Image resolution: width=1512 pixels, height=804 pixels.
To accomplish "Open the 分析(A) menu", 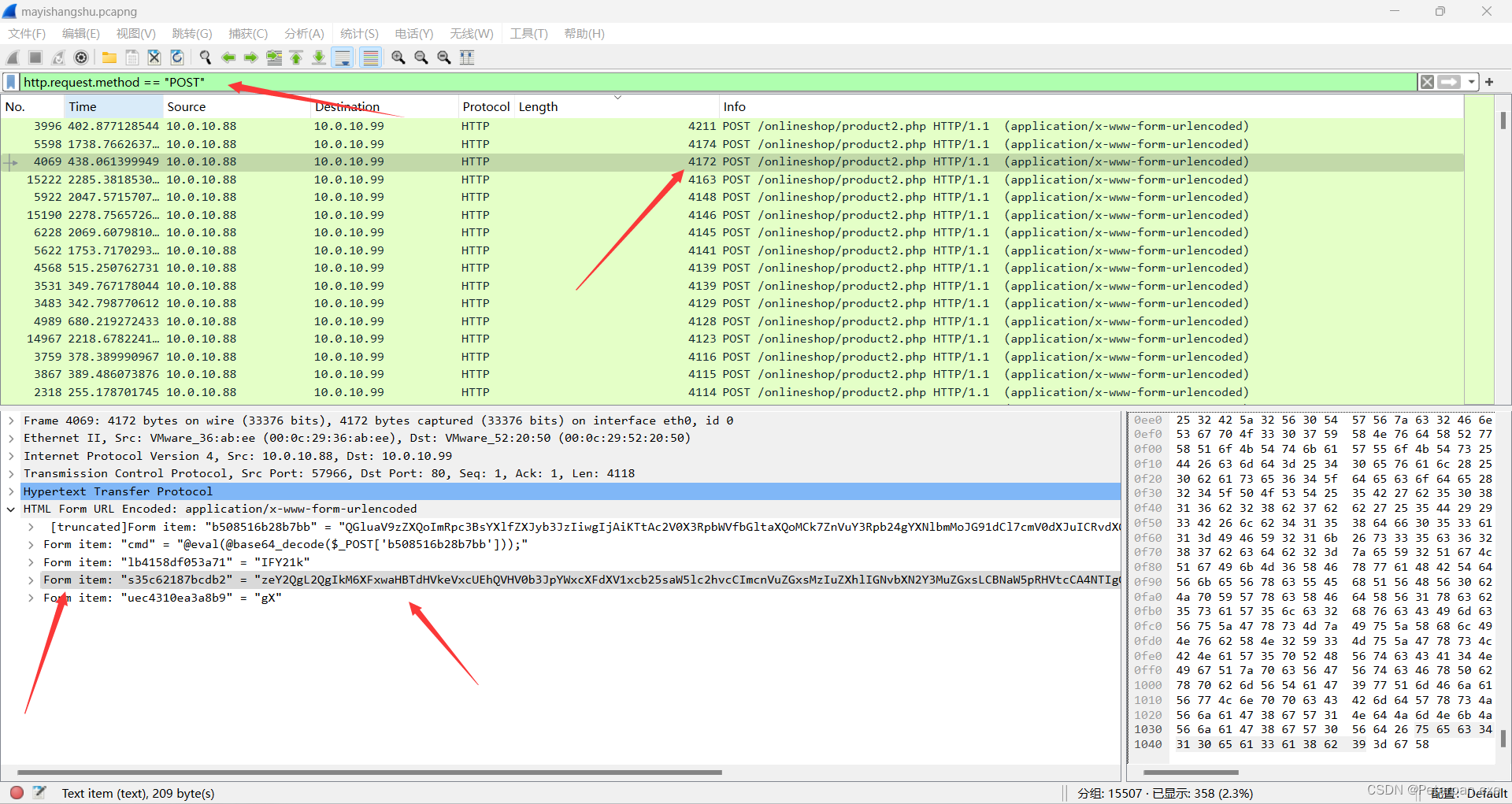I will (x=304, y=34).
